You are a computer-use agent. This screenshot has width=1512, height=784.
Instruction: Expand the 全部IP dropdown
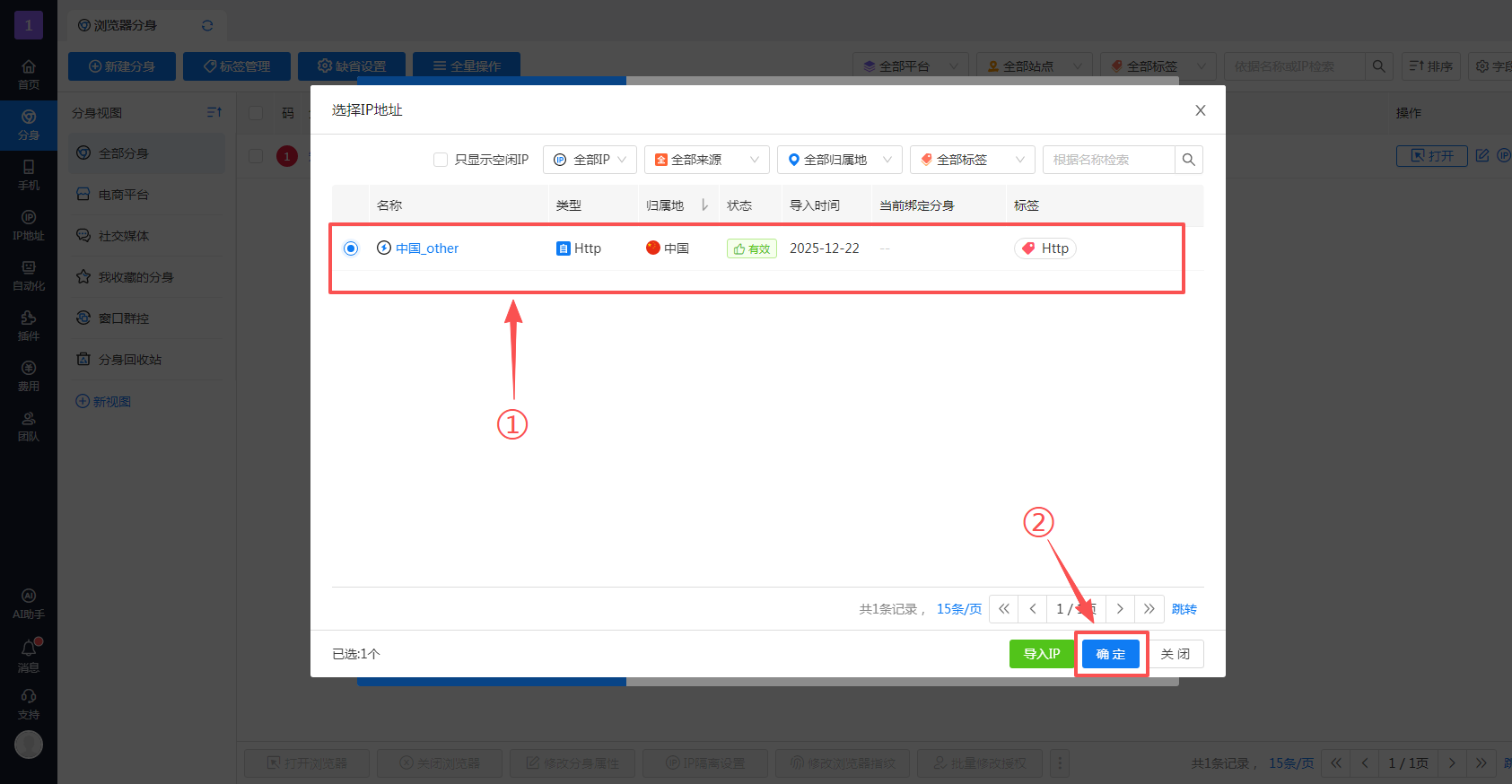(x=590, y=160)
